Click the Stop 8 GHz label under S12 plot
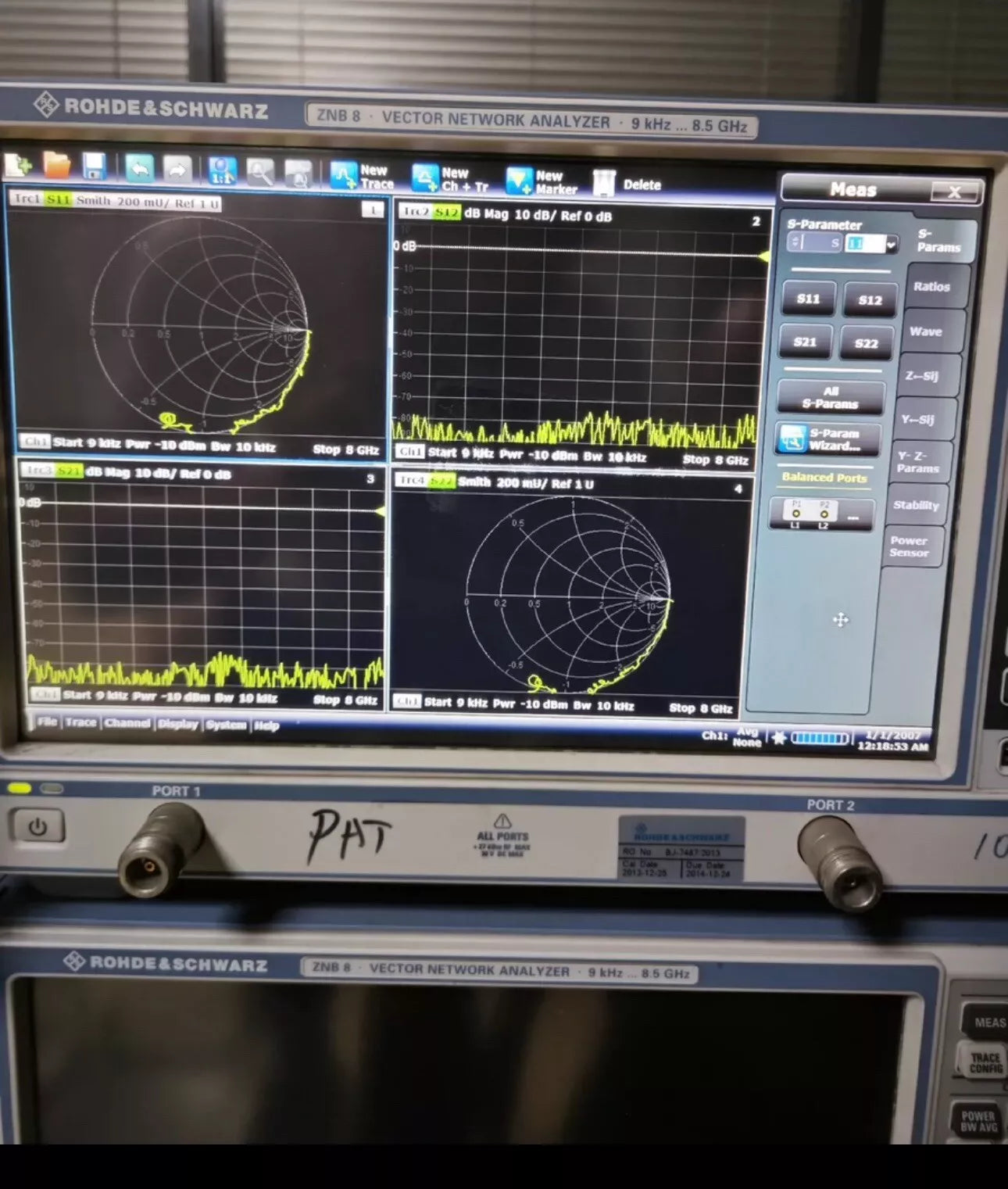The image size is (1008, 1189). [x=715, y=460]
